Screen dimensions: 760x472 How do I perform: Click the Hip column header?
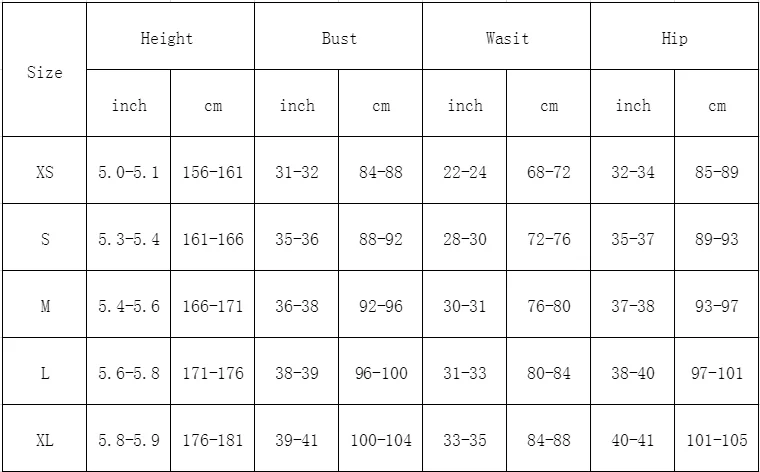675,36
